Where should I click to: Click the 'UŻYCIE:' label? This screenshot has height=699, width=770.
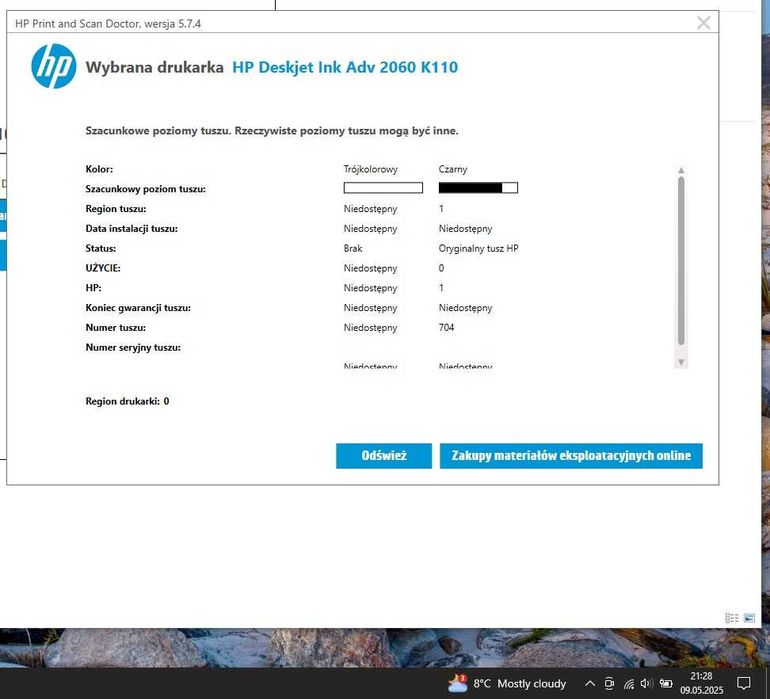click(103, 268)
